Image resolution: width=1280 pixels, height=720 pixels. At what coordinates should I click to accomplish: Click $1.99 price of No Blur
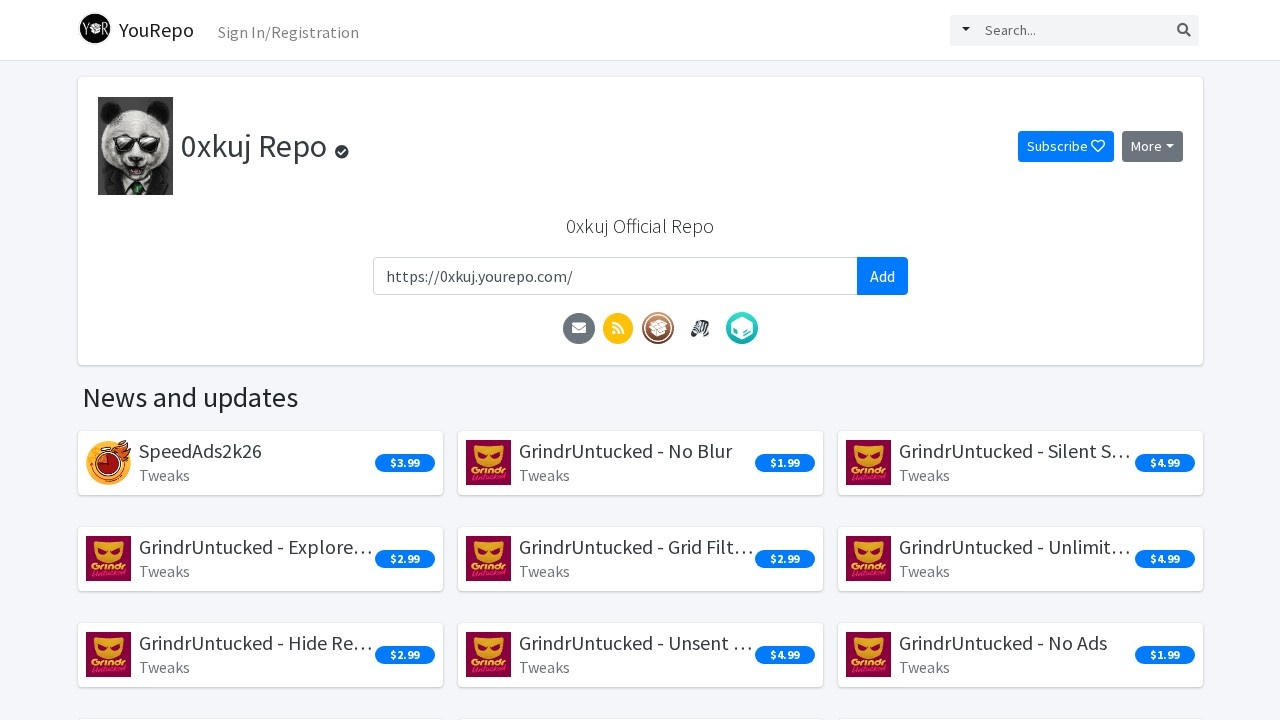(785, 463)
